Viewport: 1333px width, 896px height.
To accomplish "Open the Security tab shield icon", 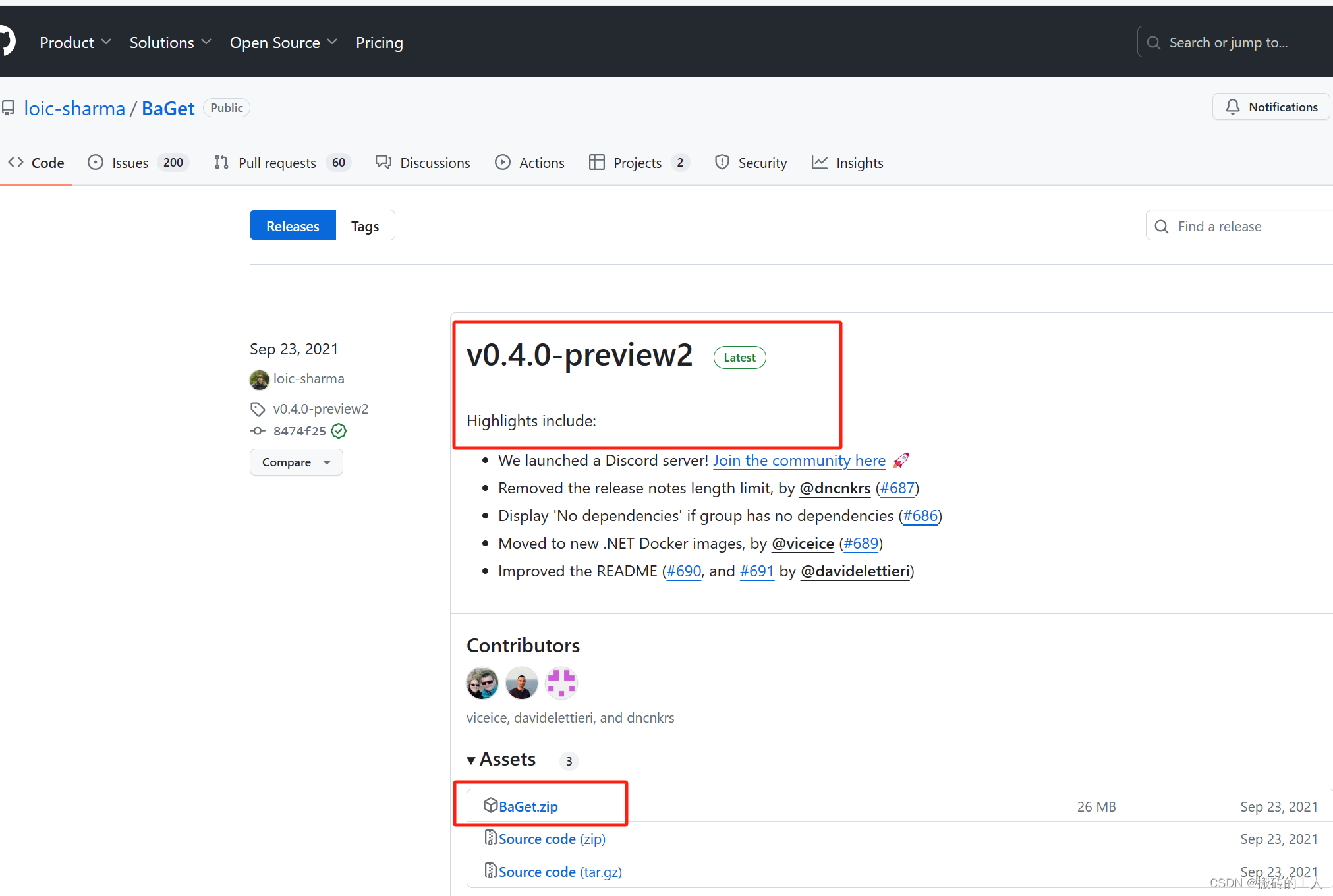I will click(722, 162).
